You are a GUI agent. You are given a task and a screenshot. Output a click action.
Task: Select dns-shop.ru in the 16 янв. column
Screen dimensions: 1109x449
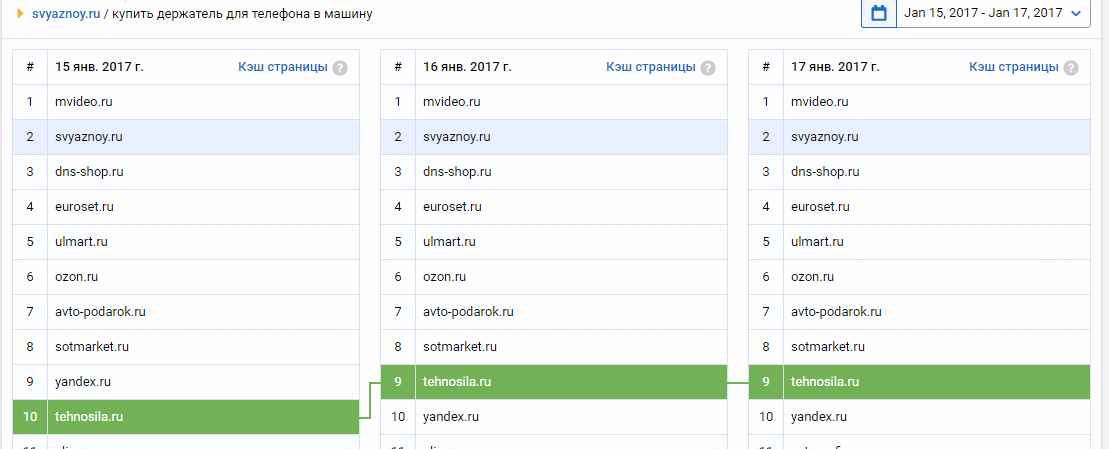pyautogui.click(x=457, y=172)
